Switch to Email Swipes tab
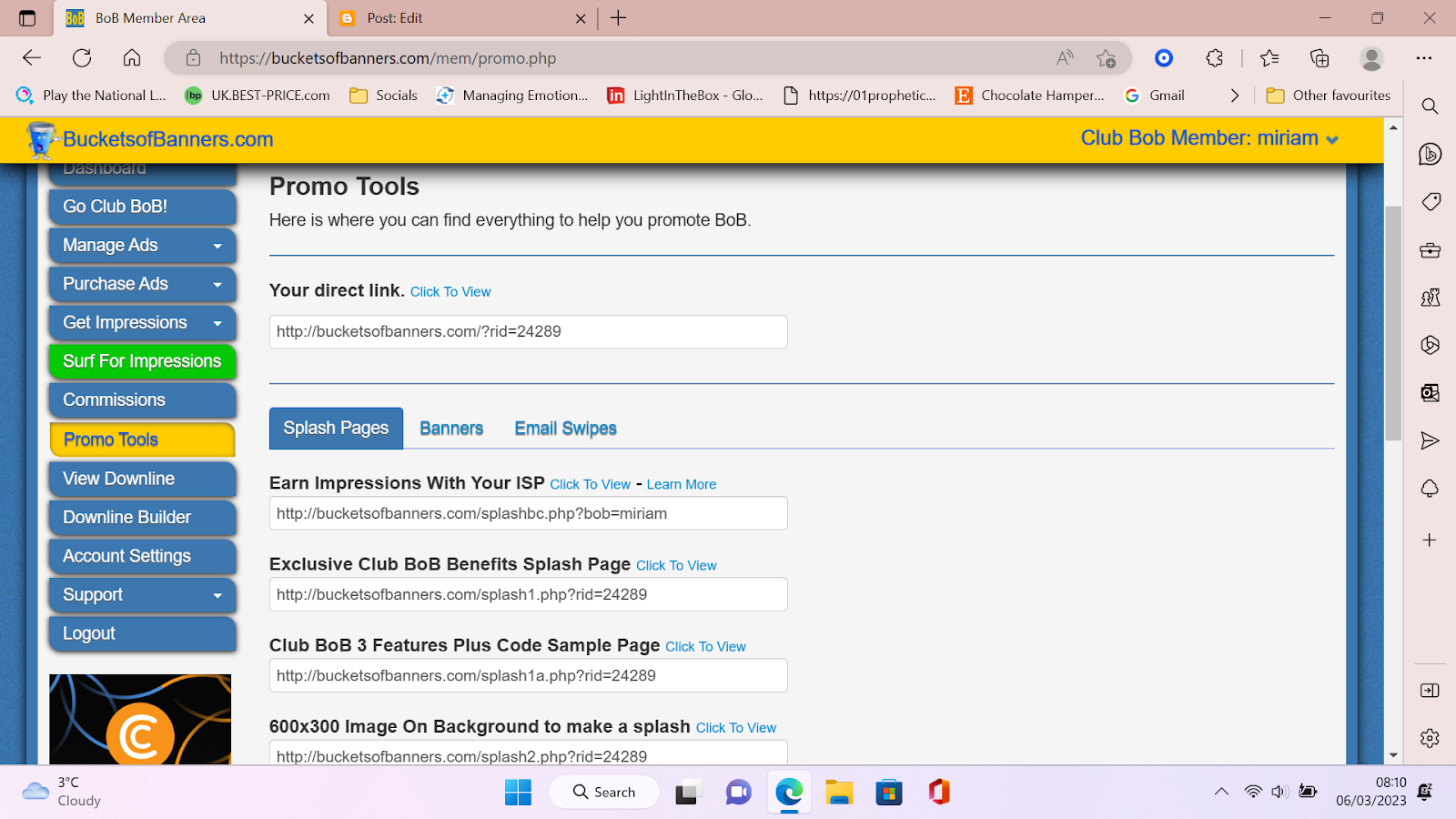The width and height of the screenshot is (1456, 819). tap(565, 429)
